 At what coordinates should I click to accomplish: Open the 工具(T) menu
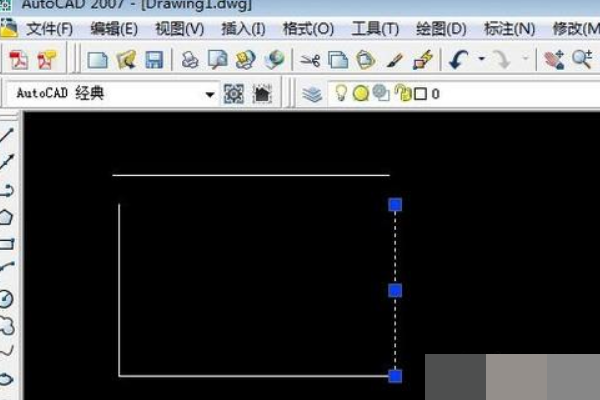point(375,29)
